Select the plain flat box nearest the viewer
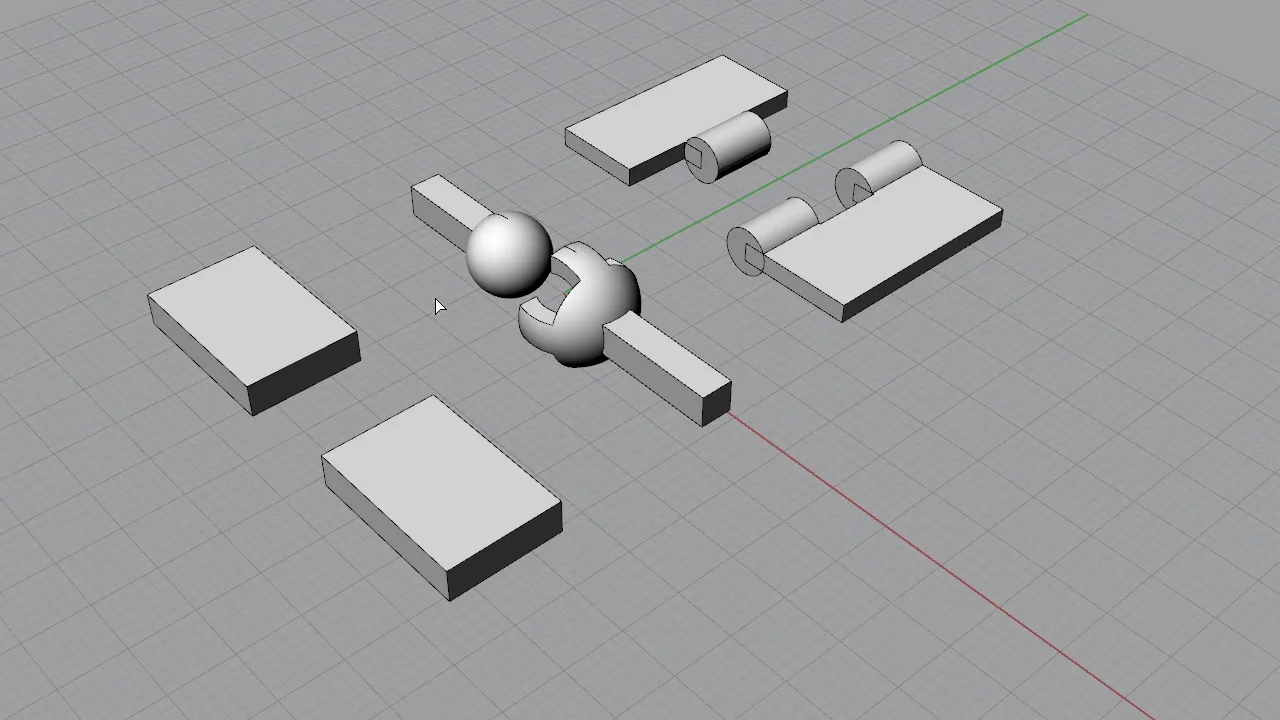The width and height of the screenshot is (1280, 720). pos(441,497)
